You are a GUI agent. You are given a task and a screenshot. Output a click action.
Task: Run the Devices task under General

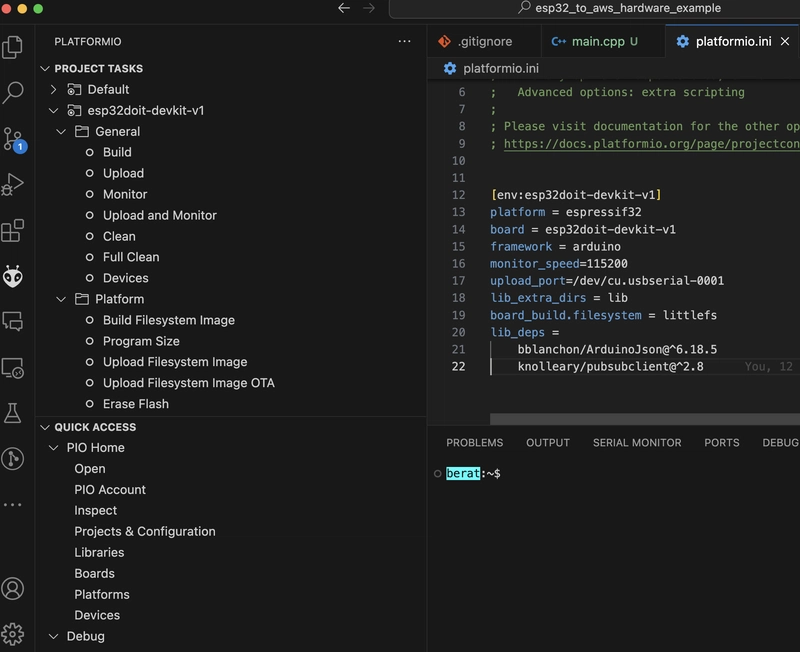125,278
